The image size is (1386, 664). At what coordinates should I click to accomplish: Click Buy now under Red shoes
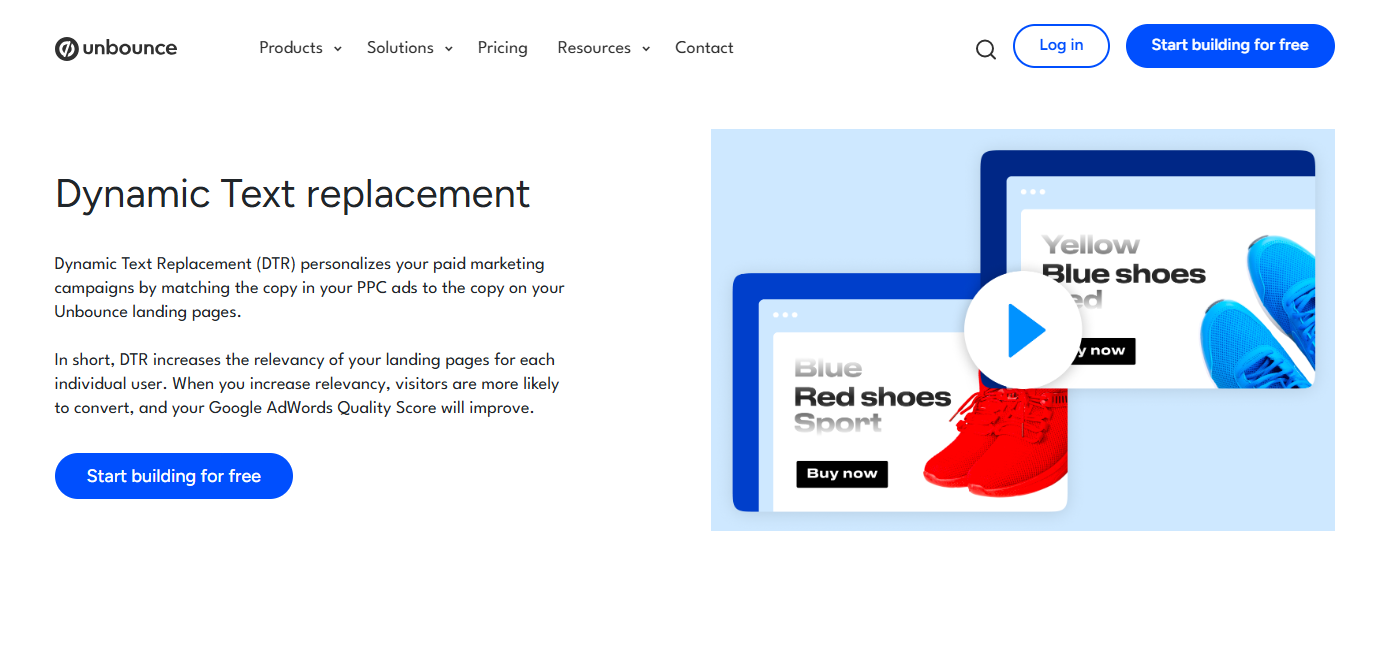842,474
